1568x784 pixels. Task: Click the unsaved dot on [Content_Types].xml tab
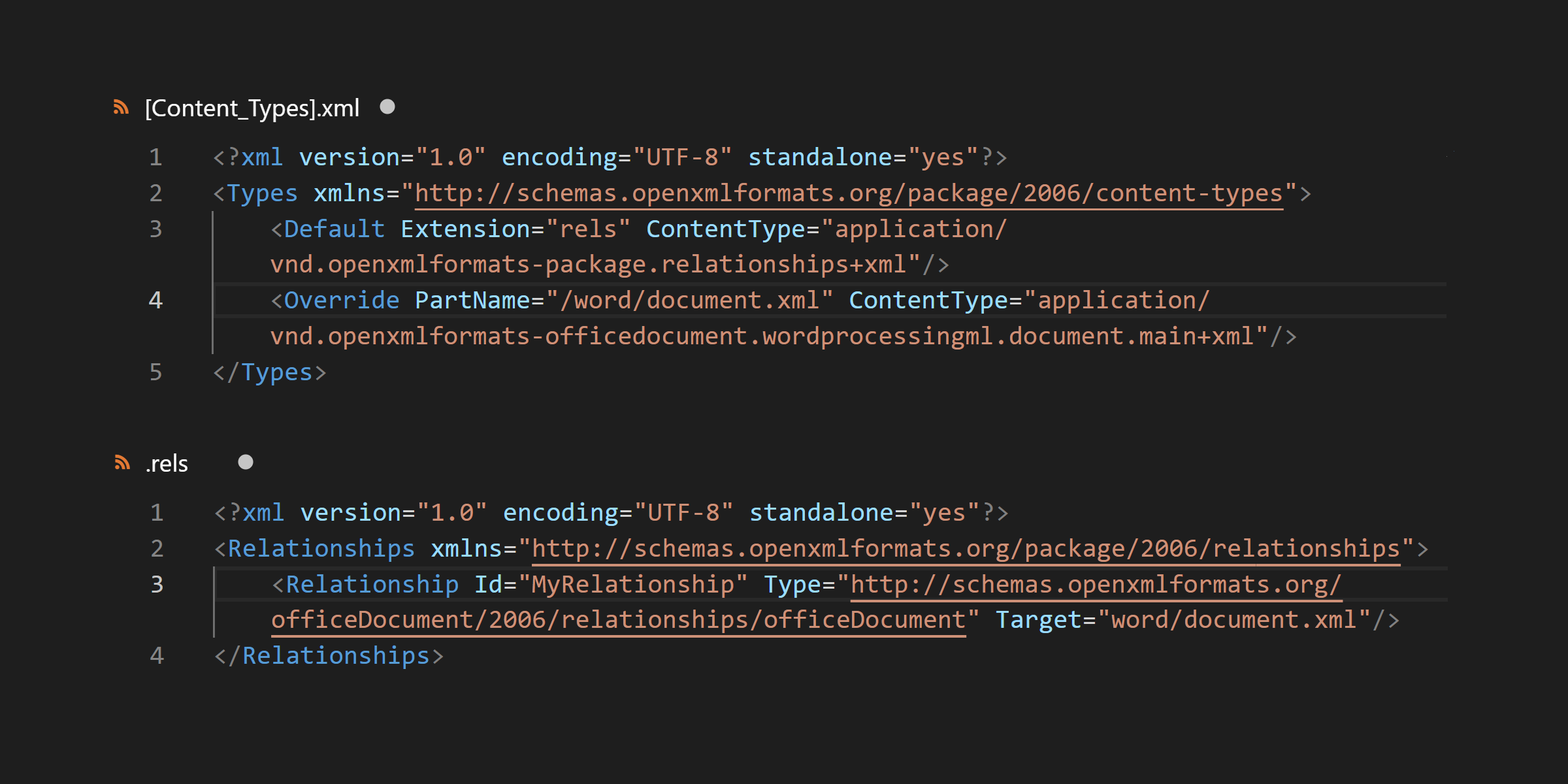pyautogui.click(x=387, y=106)
